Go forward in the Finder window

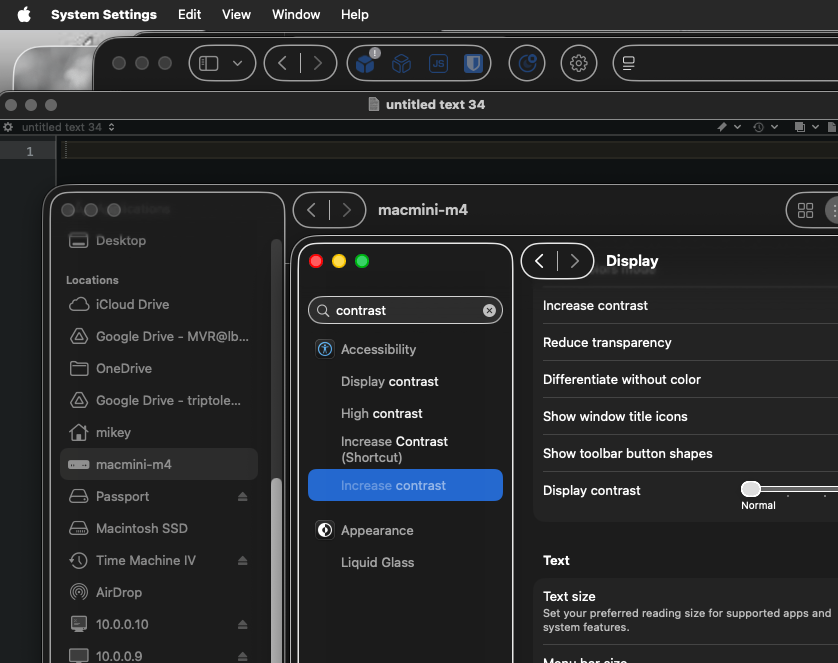pos(347,210)
